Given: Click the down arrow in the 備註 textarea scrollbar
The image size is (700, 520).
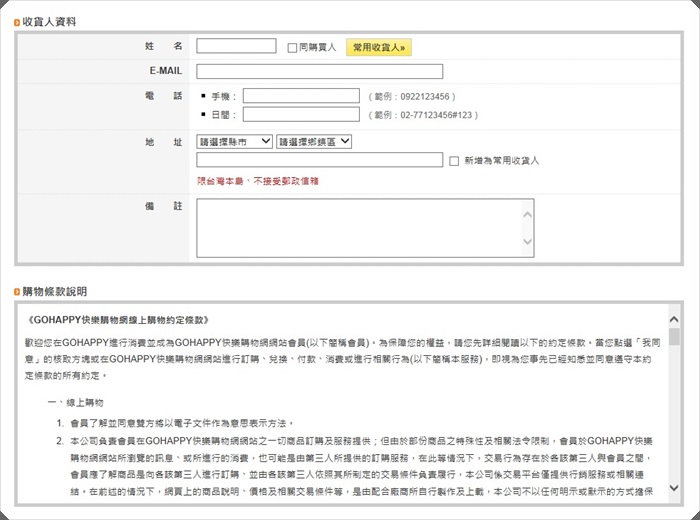Looking at the screenshot, I should (527, 242).
